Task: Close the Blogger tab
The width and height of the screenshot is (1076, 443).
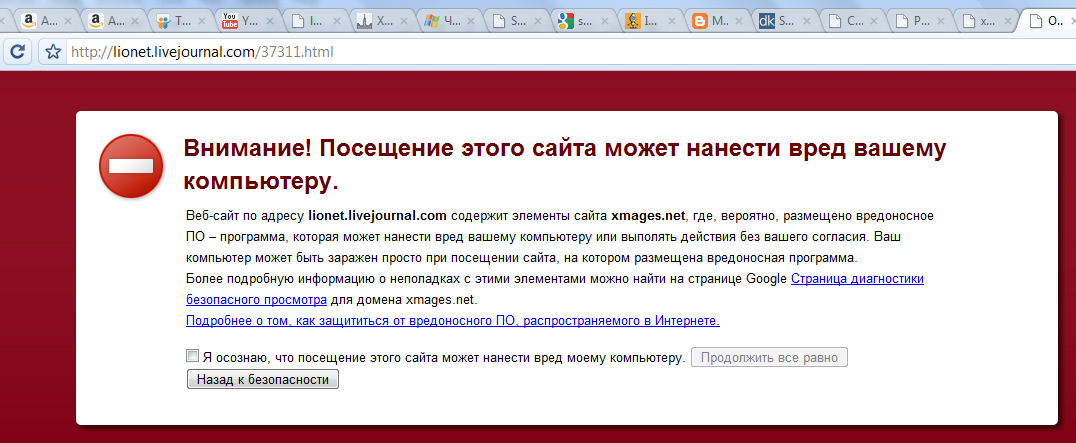Action: click(740, 22)
